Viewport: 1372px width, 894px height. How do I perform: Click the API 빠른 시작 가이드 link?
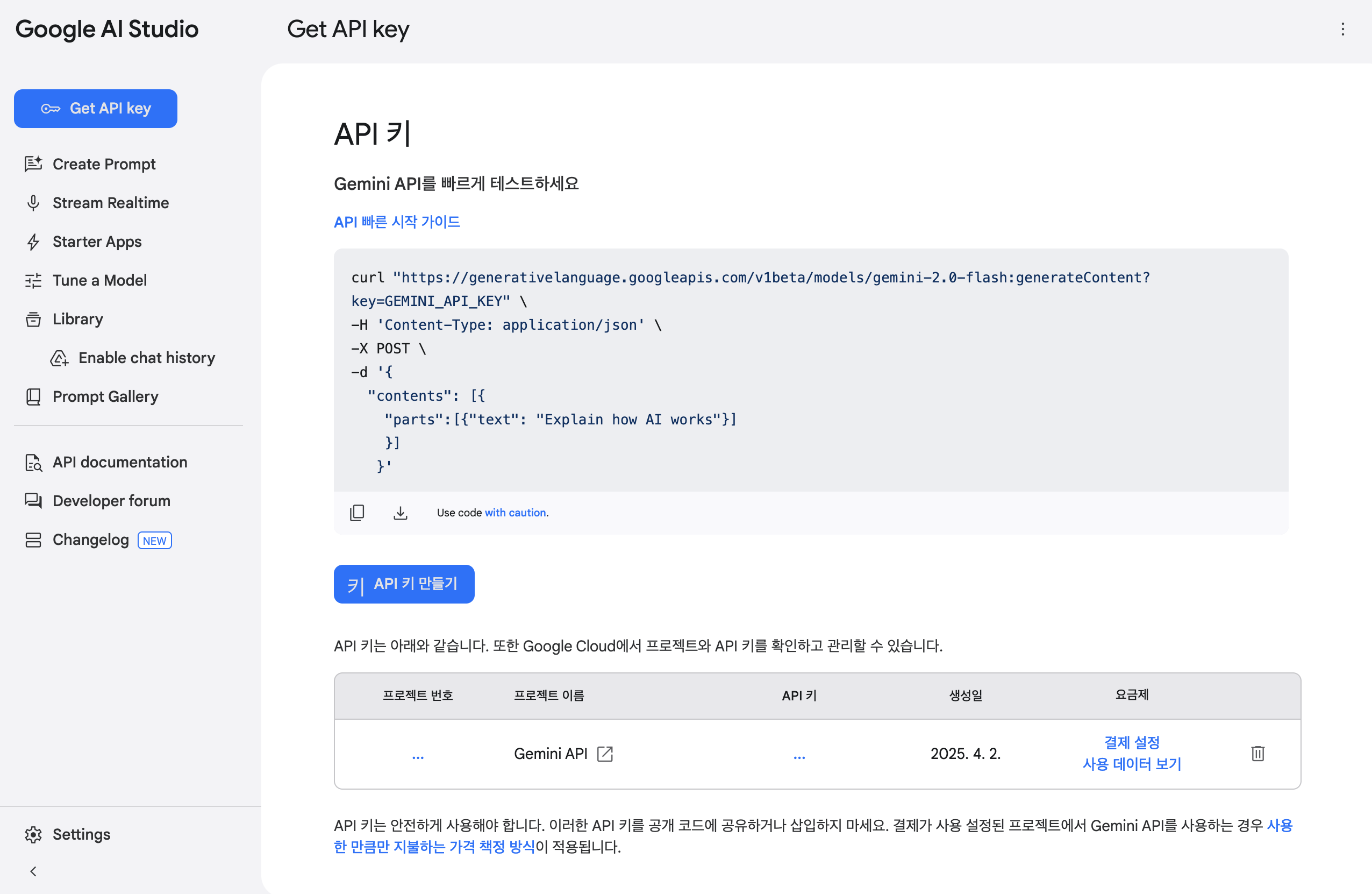397,222
